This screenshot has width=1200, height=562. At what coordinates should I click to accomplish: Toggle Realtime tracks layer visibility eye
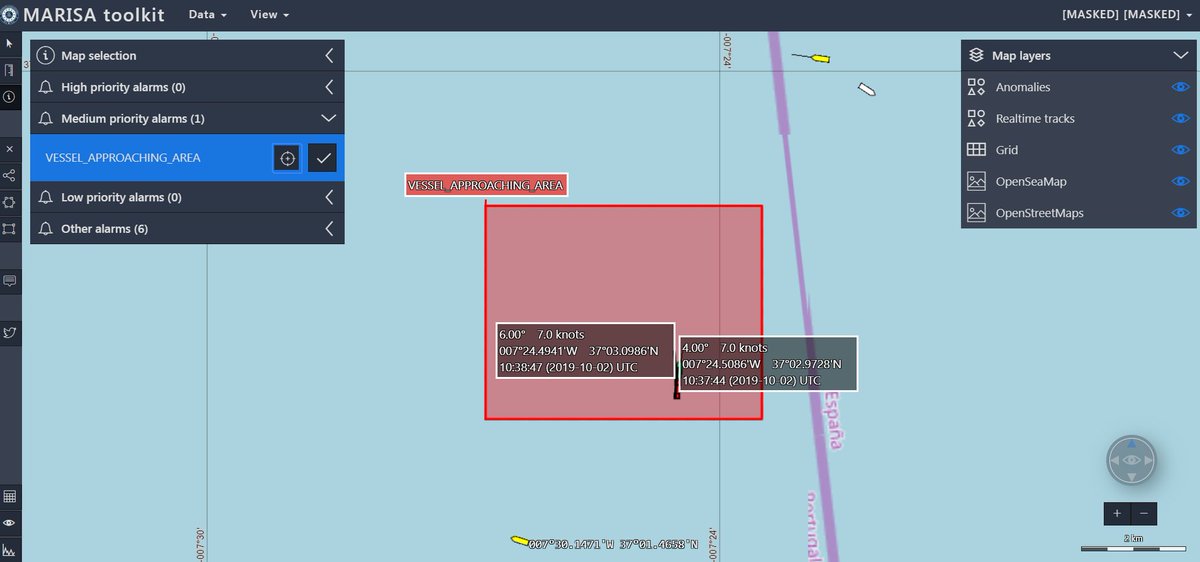point(1180,118)
